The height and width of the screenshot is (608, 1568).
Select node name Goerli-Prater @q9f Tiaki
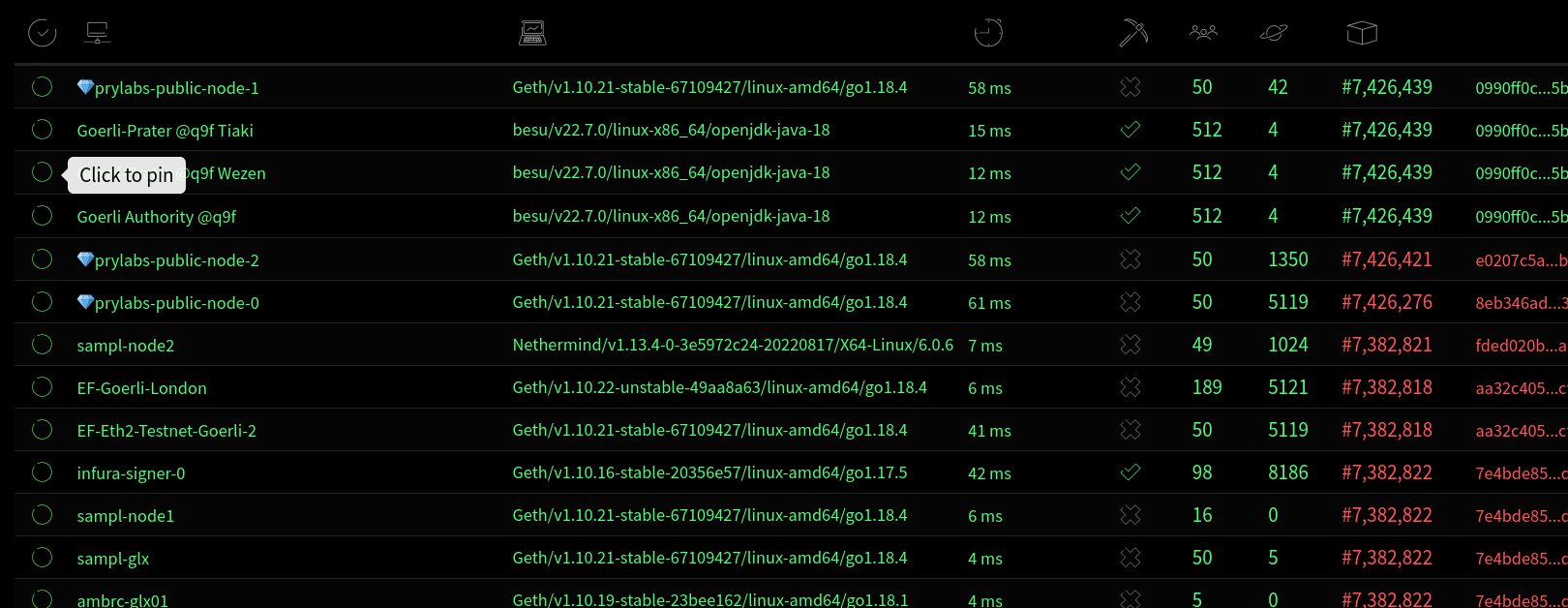(166, 131)
